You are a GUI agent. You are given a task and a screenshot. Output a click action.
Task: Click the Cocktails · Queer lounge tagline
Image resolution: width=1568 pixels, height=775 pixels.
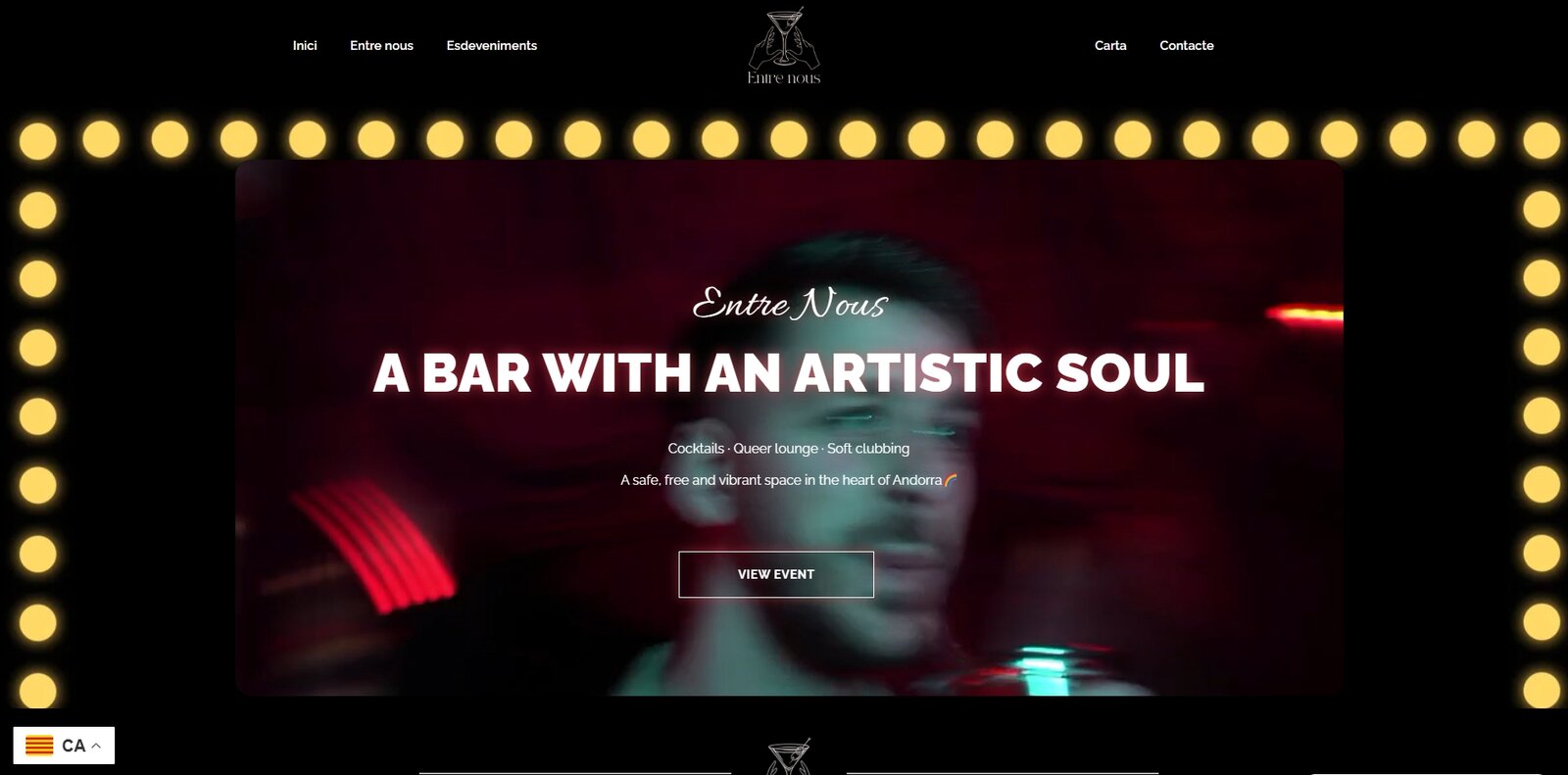pos(789,448)
